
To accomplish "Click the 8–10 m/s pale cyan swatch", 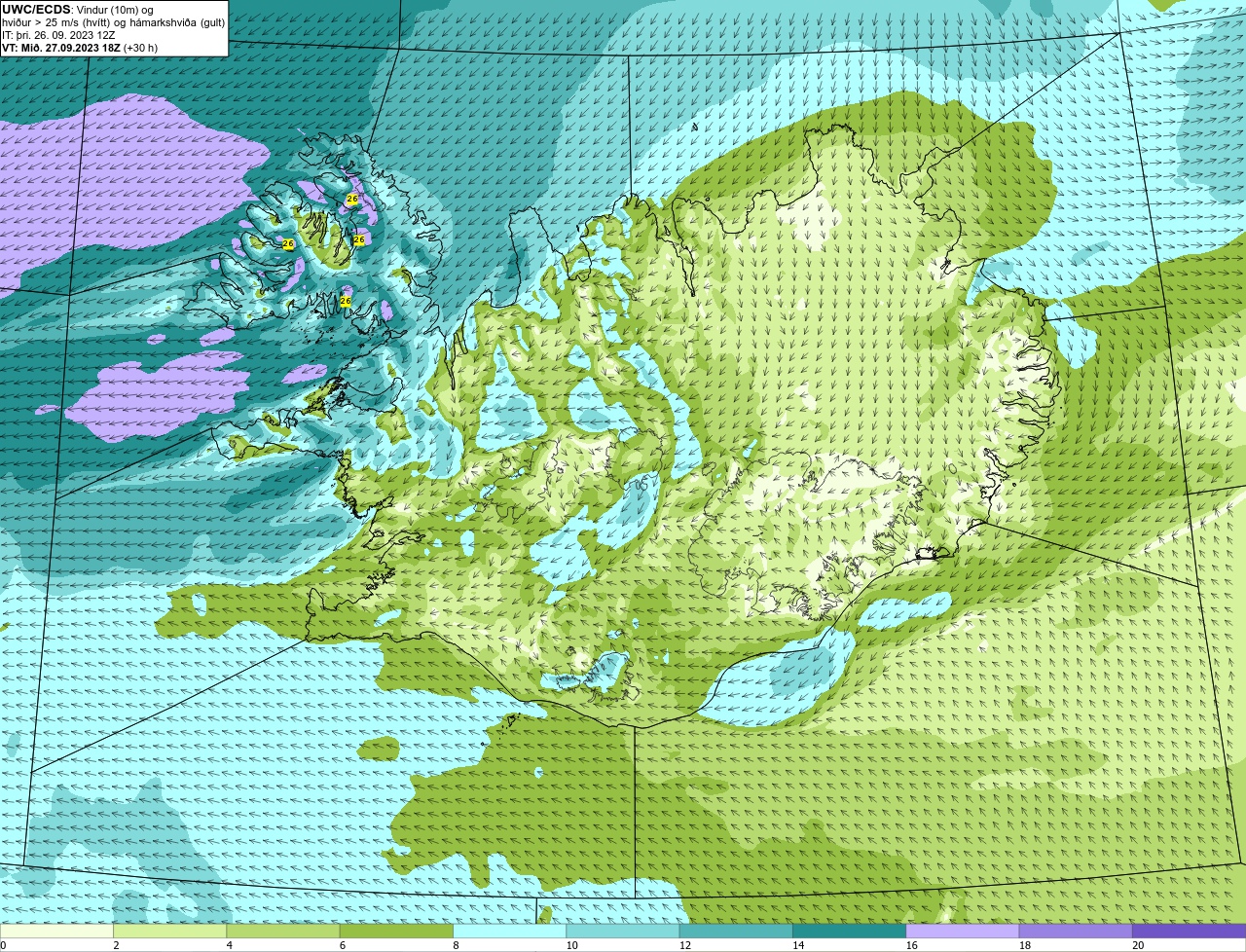I will tap(509, 932).
